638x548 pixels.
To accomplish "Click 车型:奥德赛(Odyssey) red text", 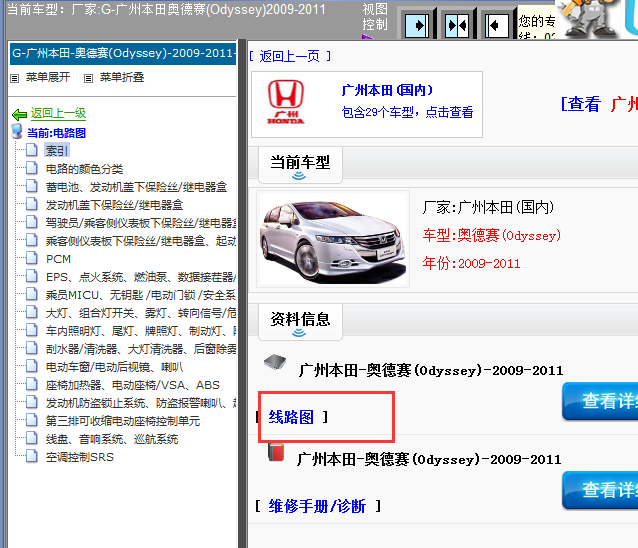I will (492, 235).
